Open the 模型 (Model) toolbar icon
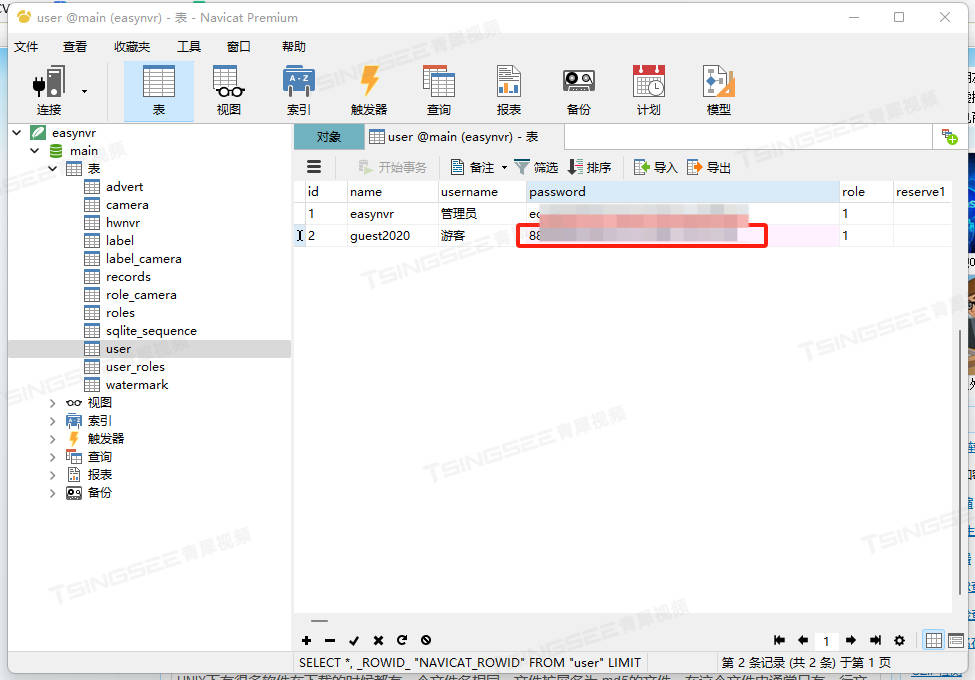The height and width of the screenshot is (680, 975). (x=718, y=88)
